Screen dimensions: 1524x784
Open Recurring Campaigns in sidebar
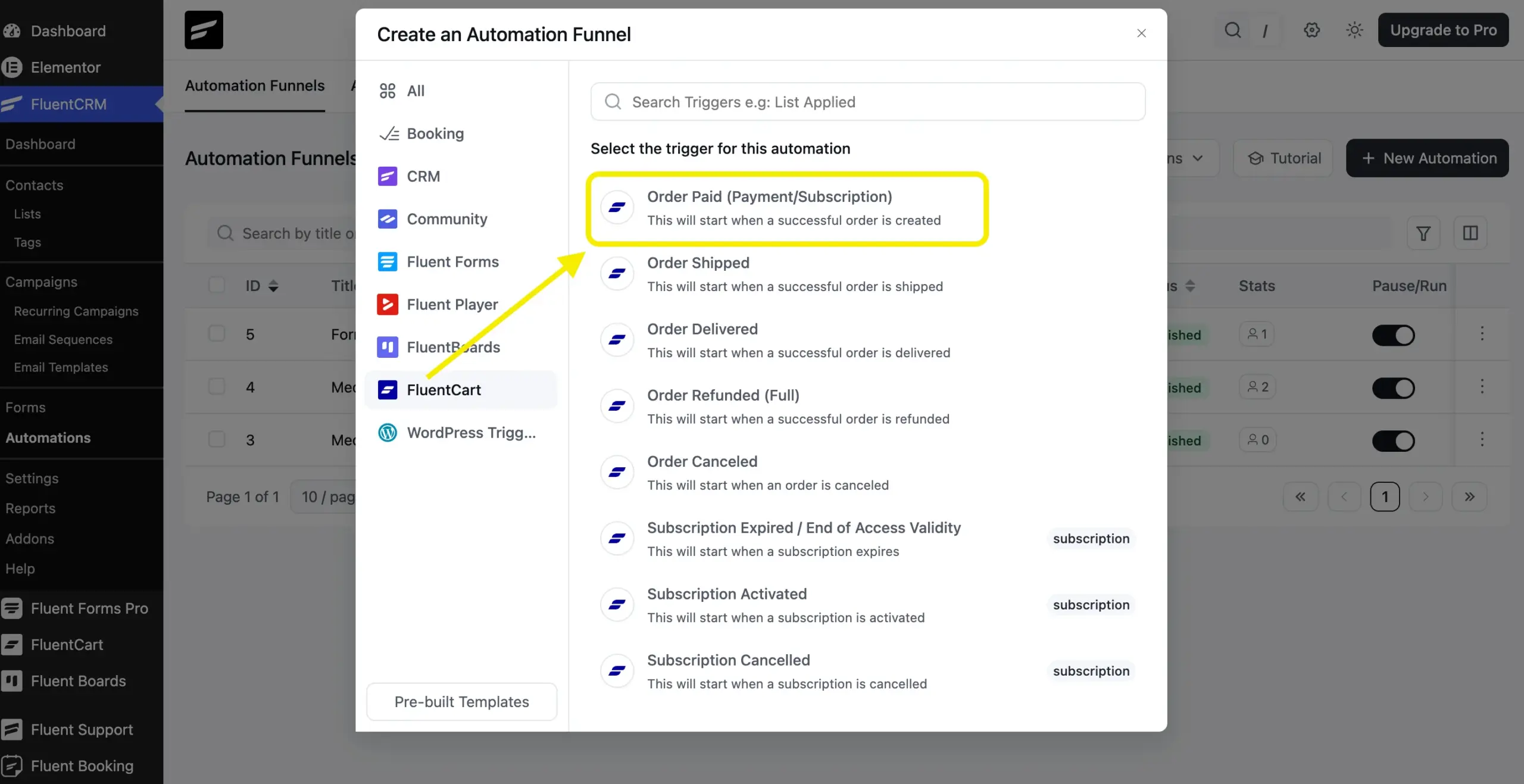click(x=76, y=311)
